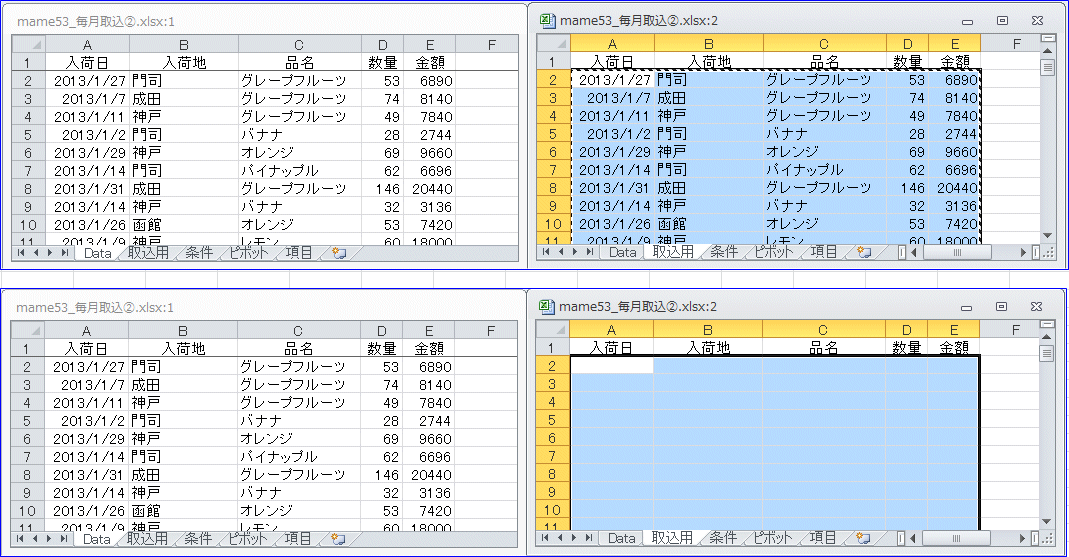The height and width of the screenshot is (557, 1069).
Task: Minimize button of lower-right window
Action: 966,307
